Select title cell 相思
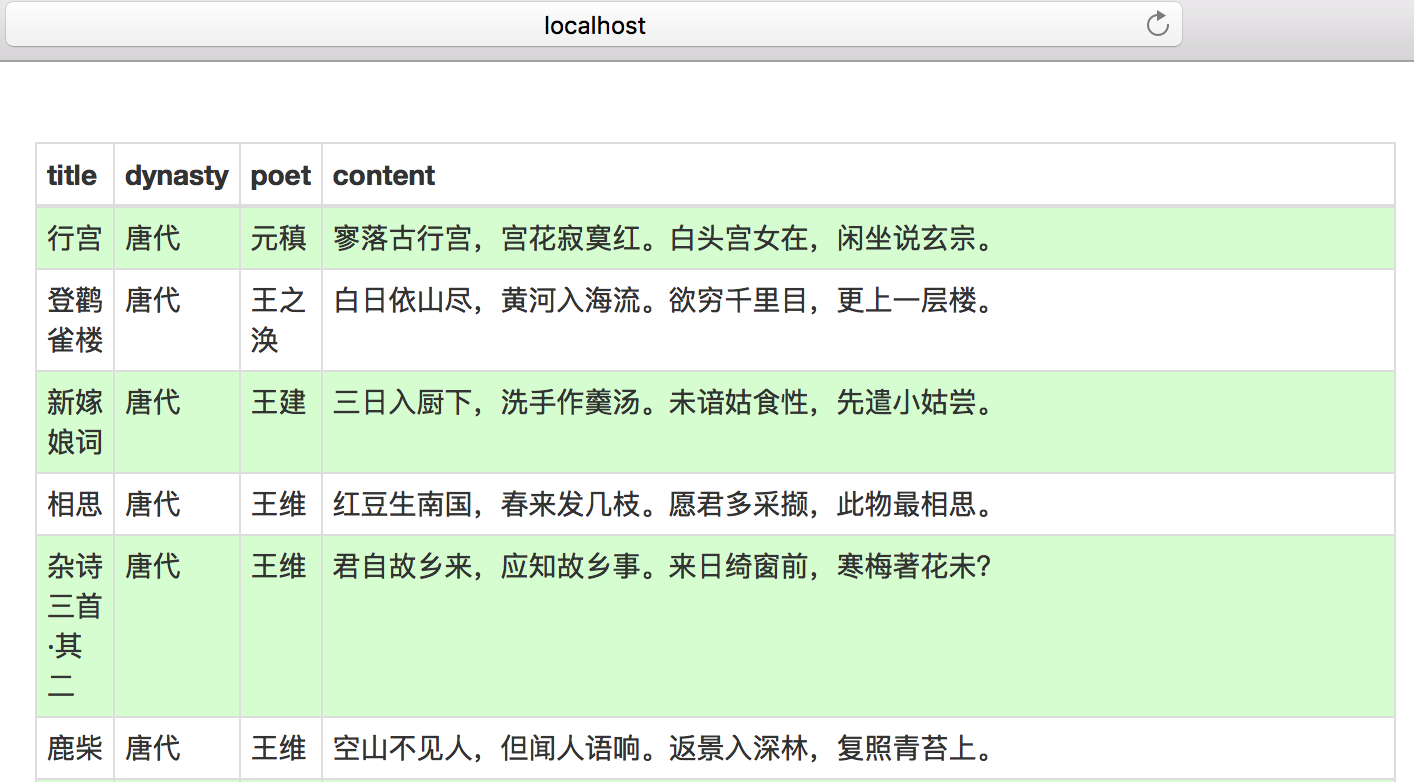The image size is (1414, 782). click(x=75, y=504)
